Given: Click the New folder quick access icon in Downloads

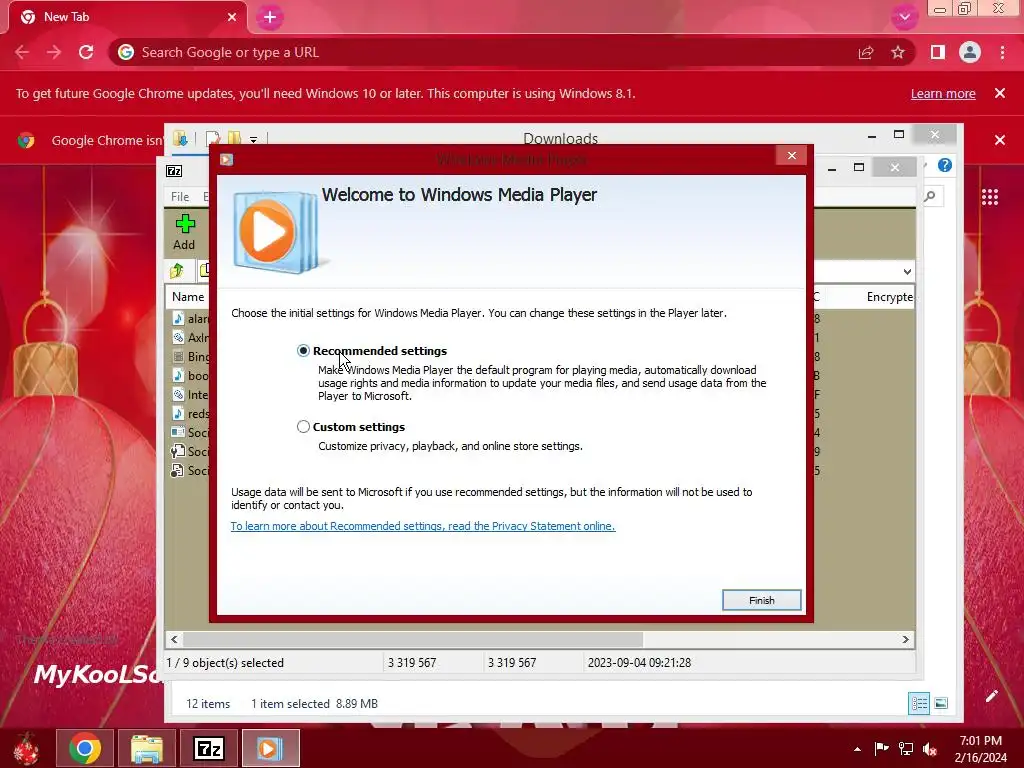Looking at the screenshot, I should click(x=234, y=138).
